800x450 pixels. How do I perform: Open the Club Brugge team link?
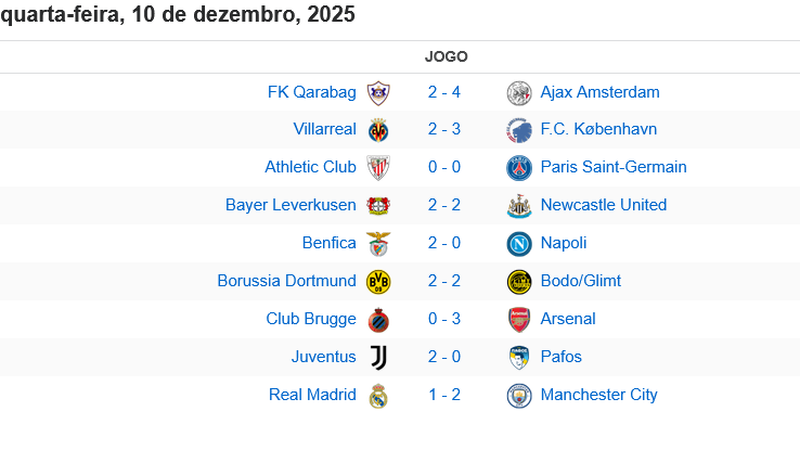[311, 319]
